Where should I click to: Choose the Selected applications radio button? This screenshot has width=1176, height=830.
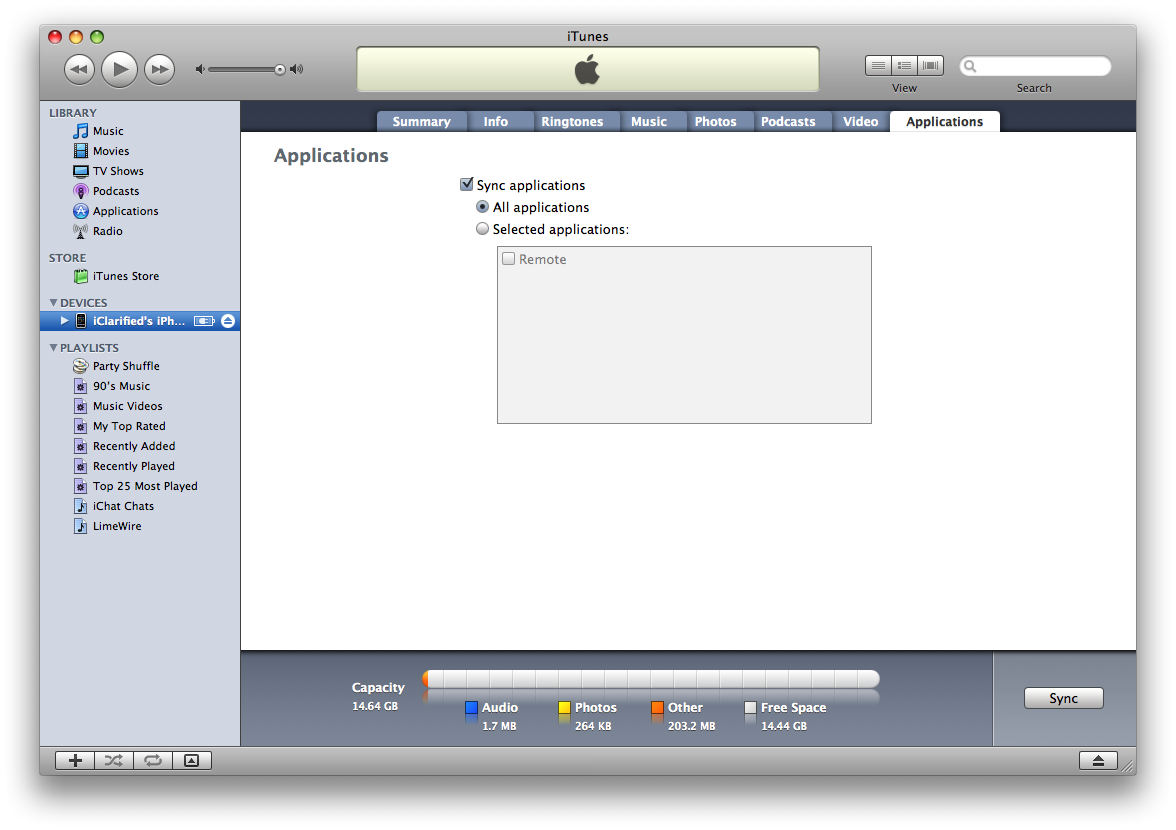482,229
